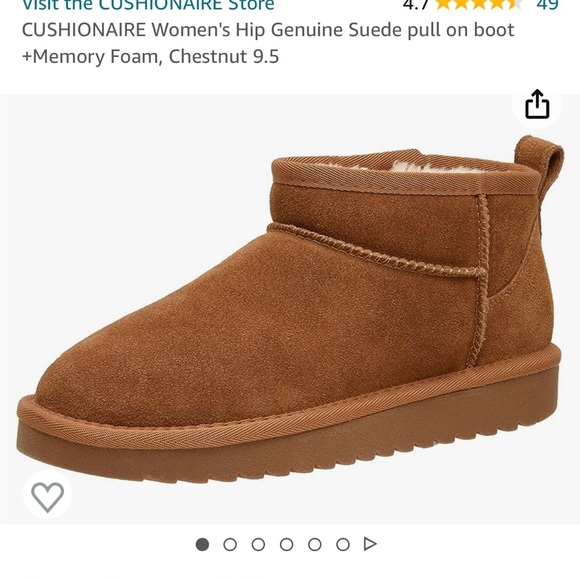The image size is (580, 580).
Task: Open the chestnut boot main product image
Action: click(290, 309)
